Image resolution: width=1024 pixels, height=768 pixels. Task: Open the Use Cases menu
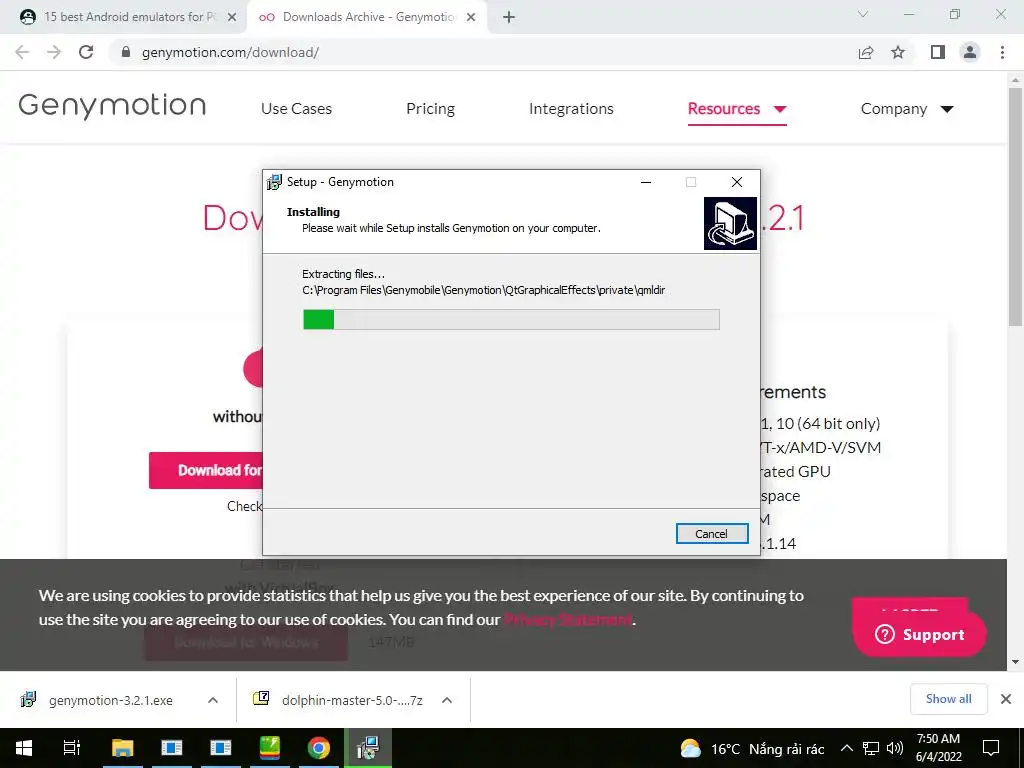click(296, 108)
